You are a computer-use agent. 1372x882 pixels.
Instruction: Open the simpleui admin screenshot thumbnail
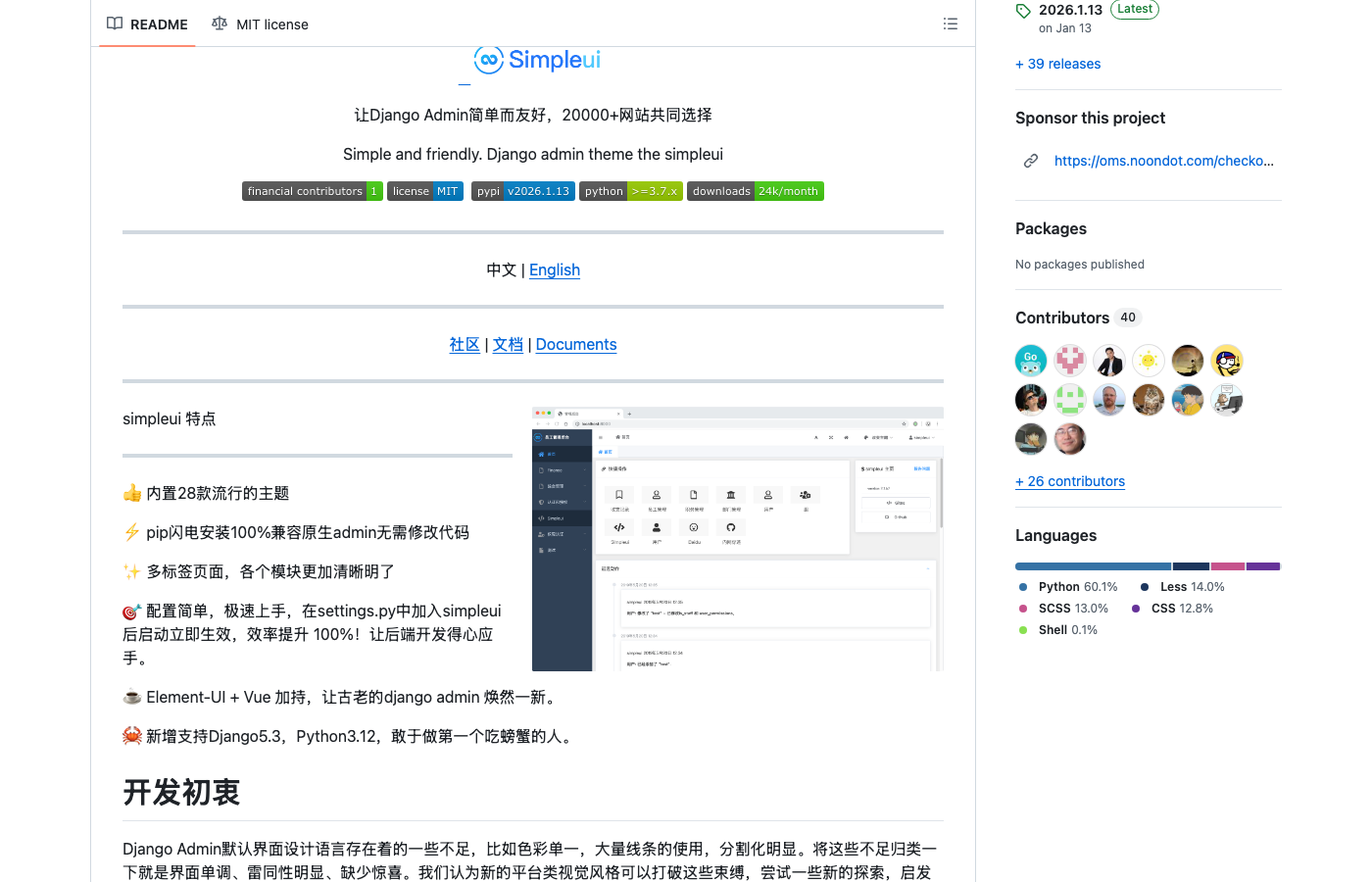[x=738, y=539]
